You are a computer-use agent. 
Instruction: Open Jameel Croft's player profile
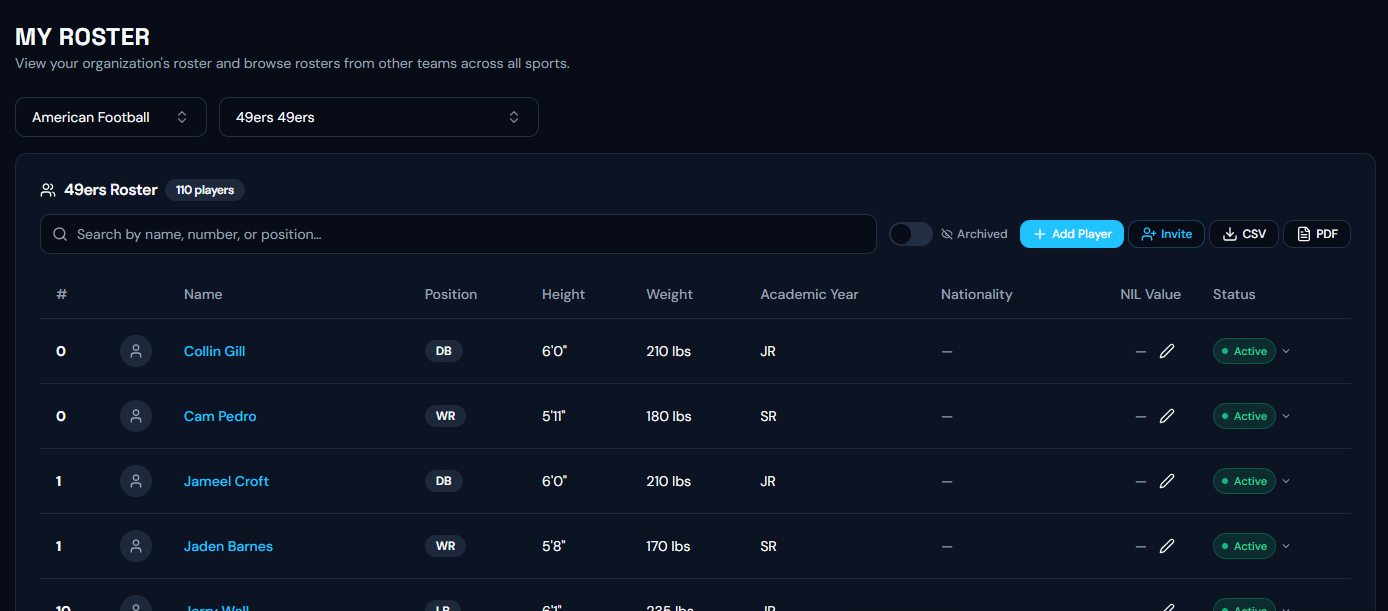coord(226,481)
